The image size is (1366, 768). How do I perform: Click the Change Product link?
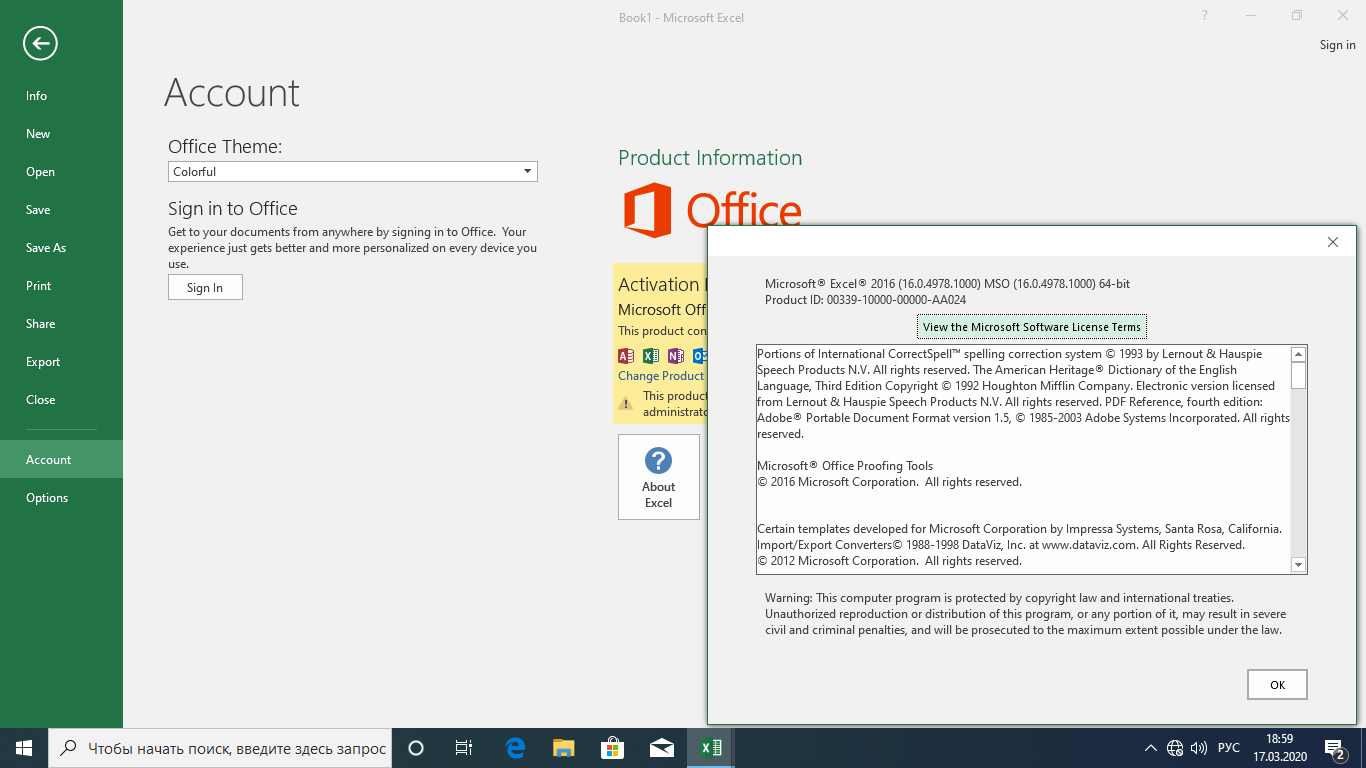(661, 376)
